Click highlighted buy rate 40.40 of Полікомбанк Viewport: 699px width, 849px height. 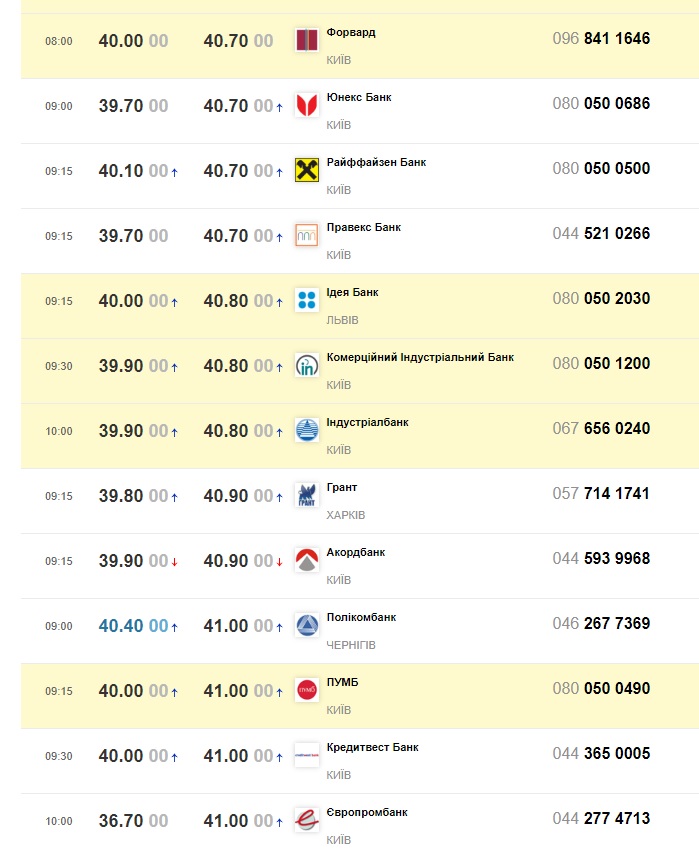pyautogui.click(x=133, y=626)
